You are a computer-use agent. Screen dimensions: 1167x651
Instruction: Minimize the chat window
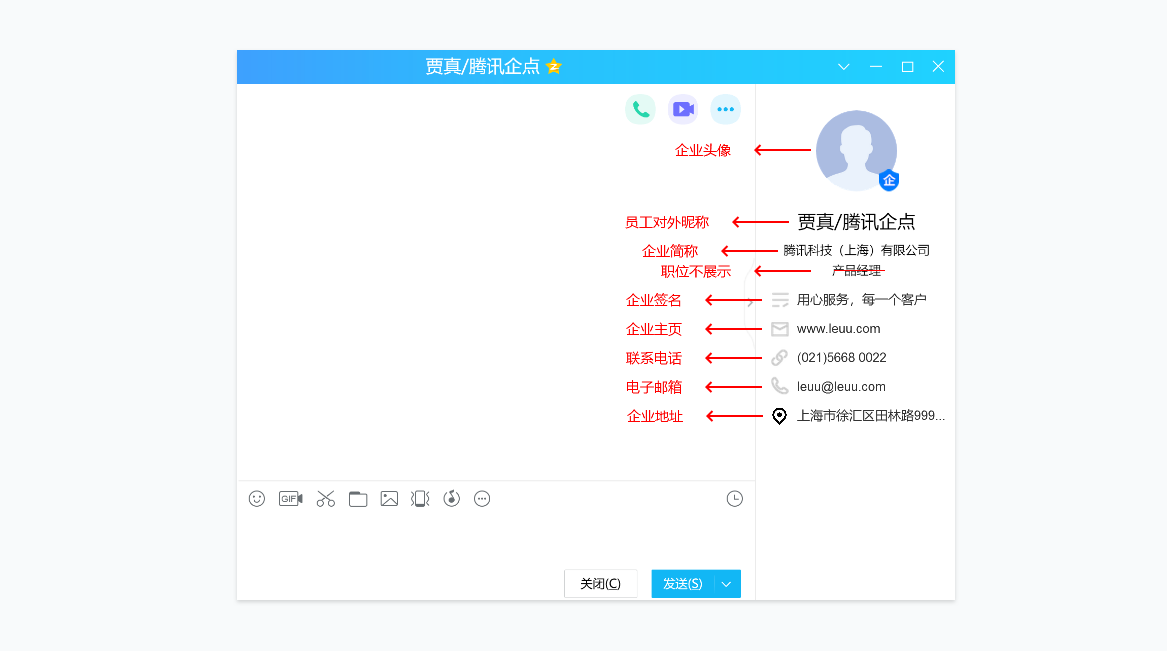click(x=876, y=67)
